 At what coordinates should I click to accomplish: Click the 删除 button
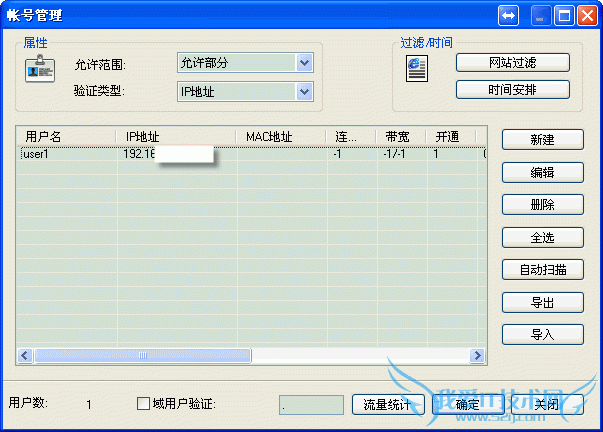tap(543, 205)
